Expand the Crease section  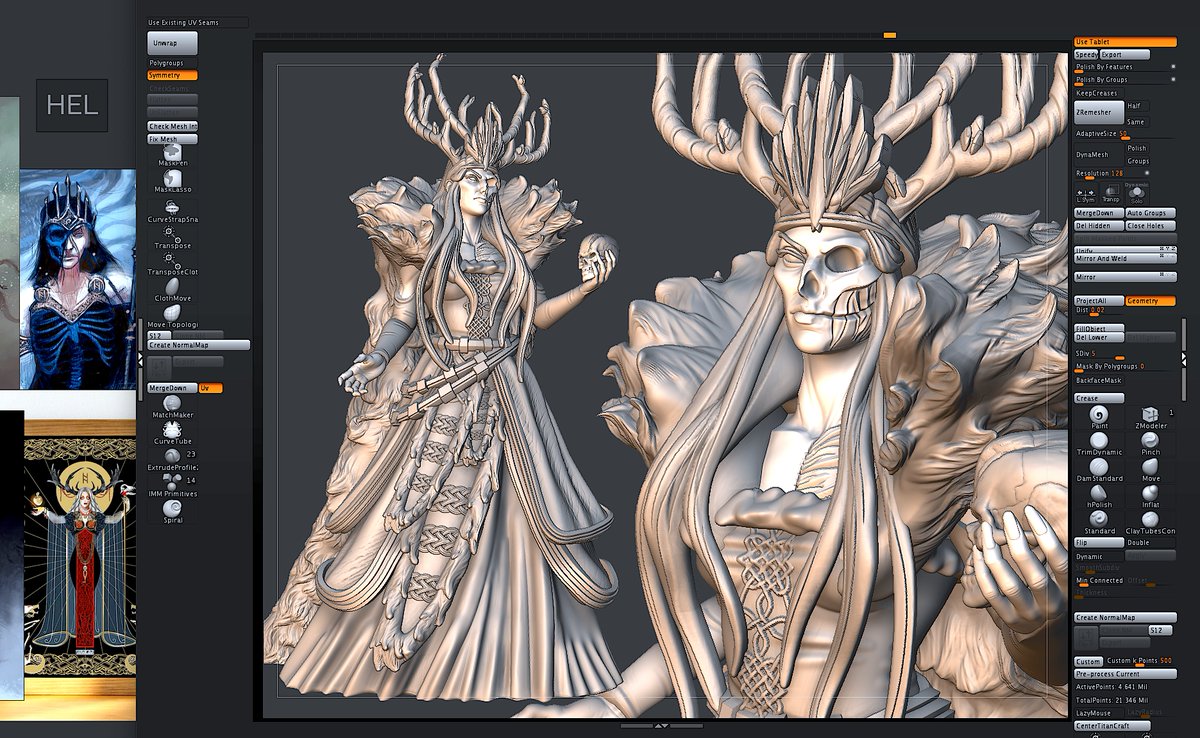coord(1098,398)
